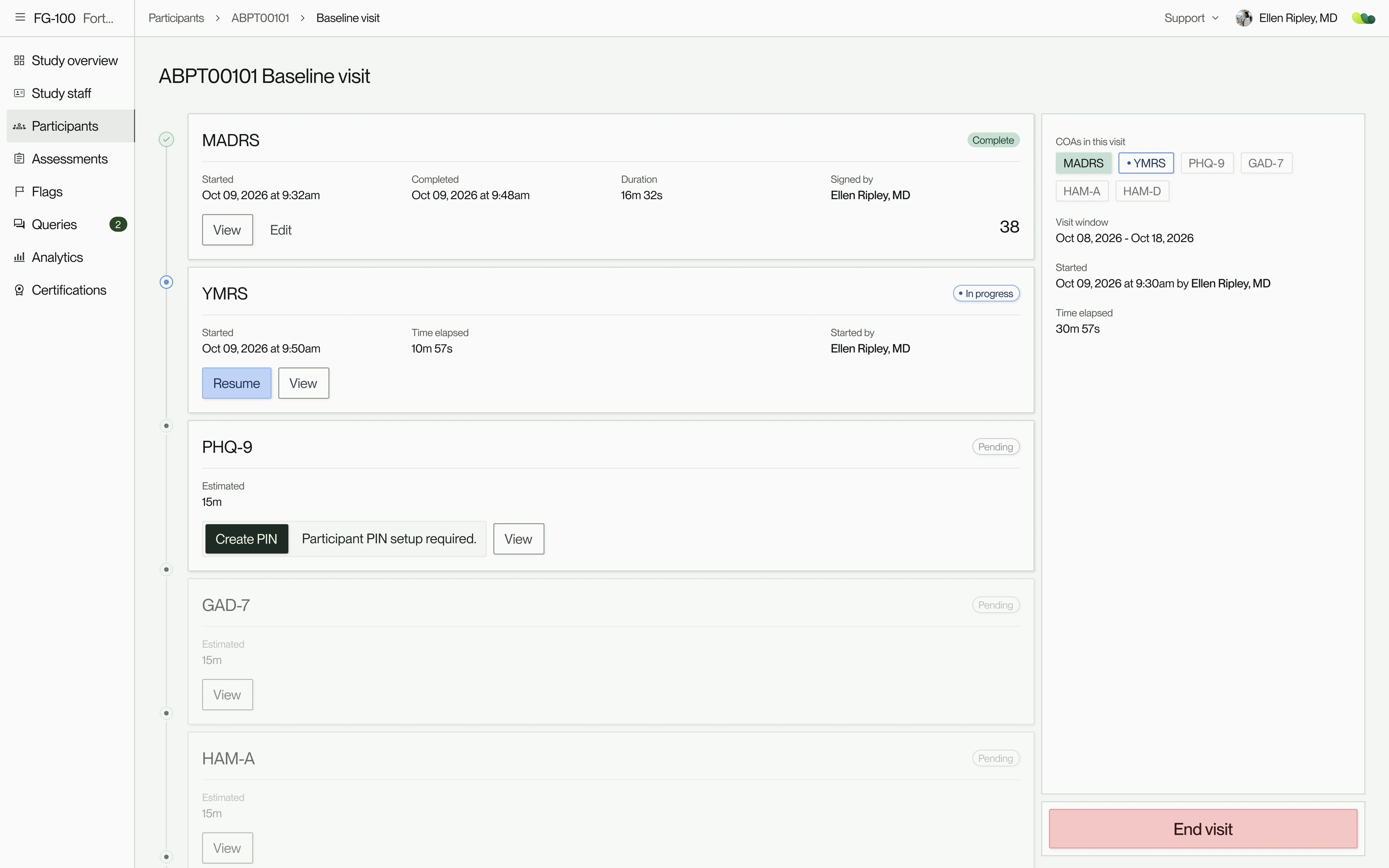Click View button in PHQ-9 card
Image resolution: width=1389 pixels, height=868 pixels.
pos(519,539)
